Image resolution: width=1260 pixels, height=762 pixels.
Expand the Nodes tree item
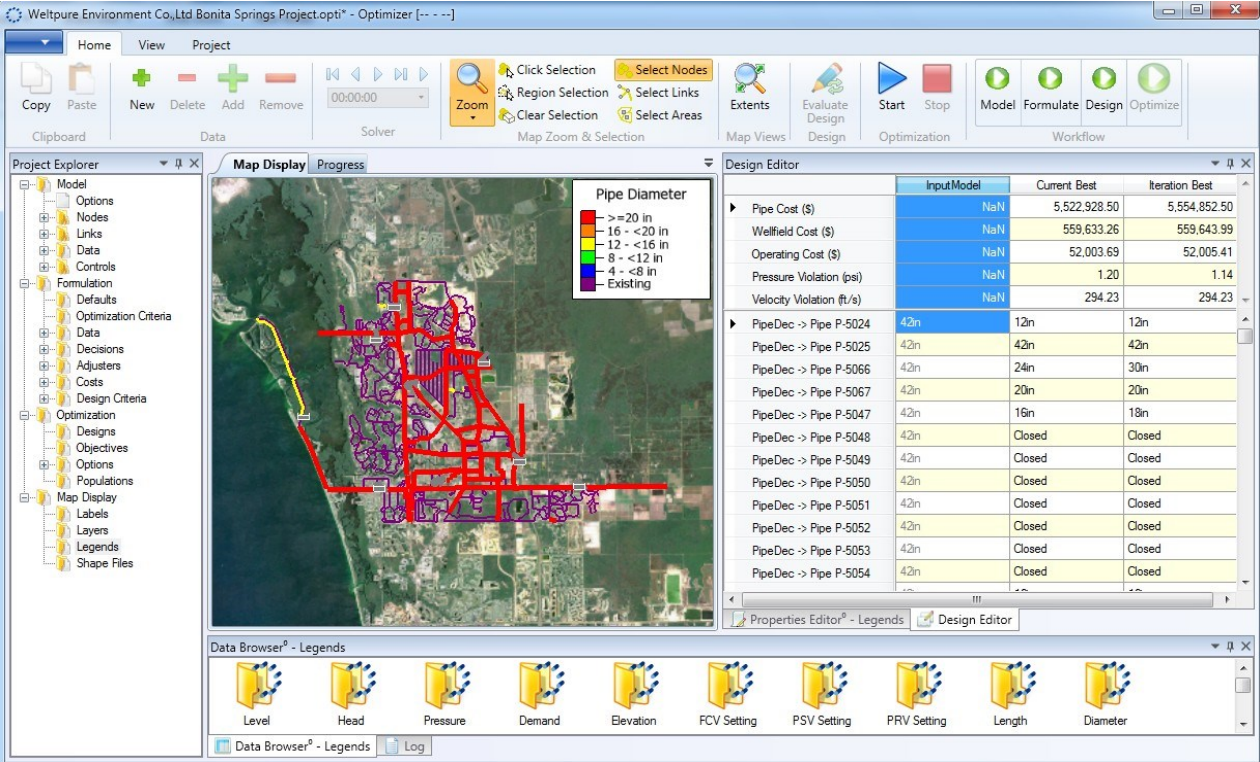point(44,217)
